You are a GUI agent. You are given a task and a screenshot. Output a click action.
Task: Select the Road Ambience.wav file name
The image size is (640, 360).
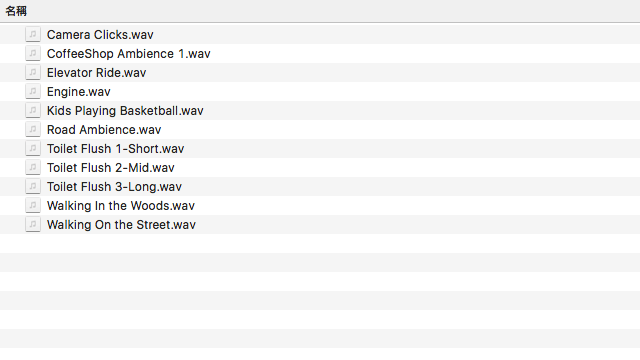[x=104, y=130]
